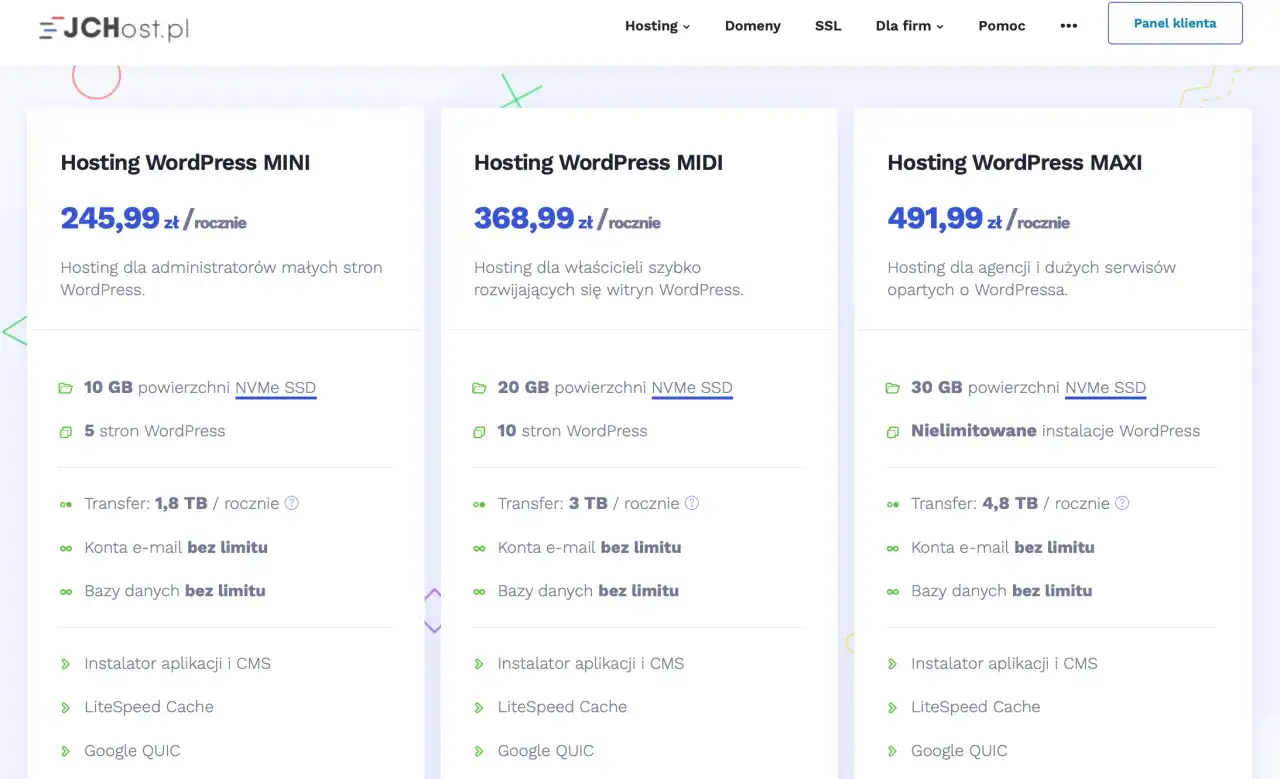Screen dimensions: 1280x779
Task: Expand the Dla firm dropdown menu
Action: pyautogui.click(x=909, y=26)
